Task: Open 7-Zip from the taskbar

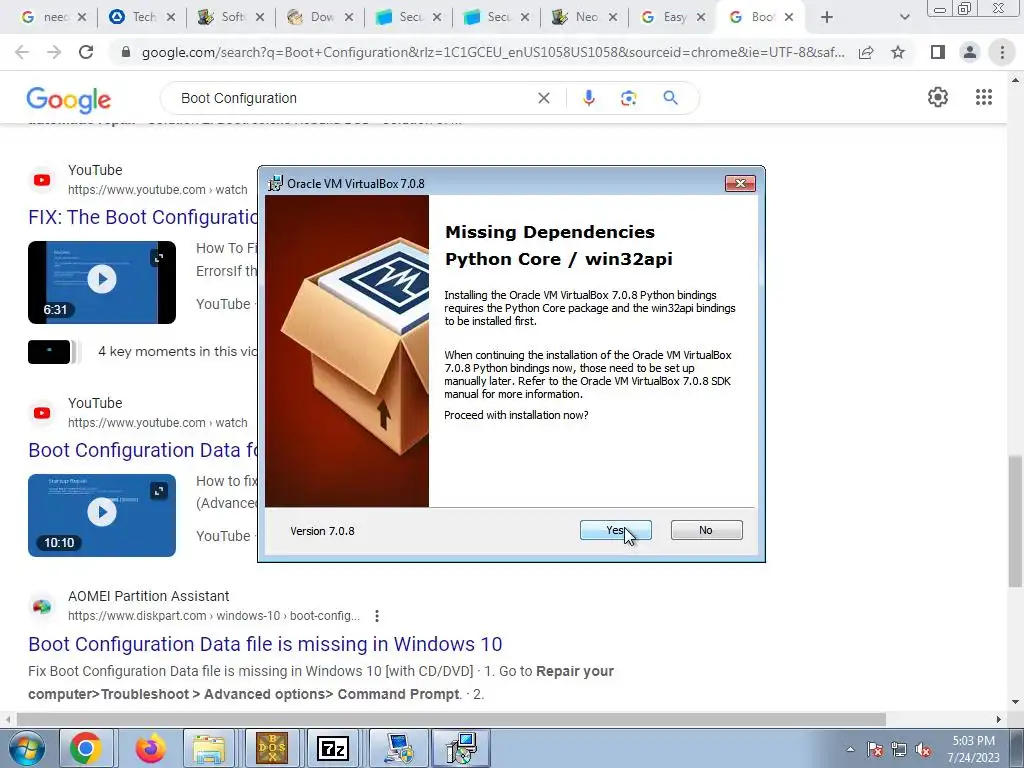Action: (333, 748)
